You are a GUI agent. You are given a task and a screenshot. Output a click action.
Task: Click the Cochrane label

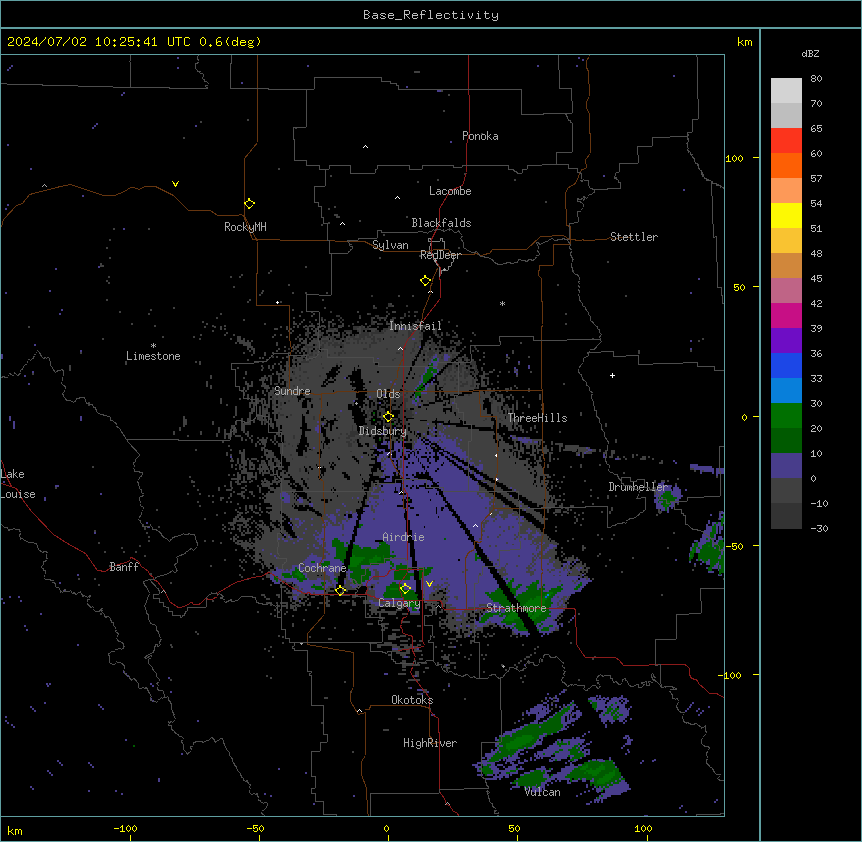(x=322, y=568)
